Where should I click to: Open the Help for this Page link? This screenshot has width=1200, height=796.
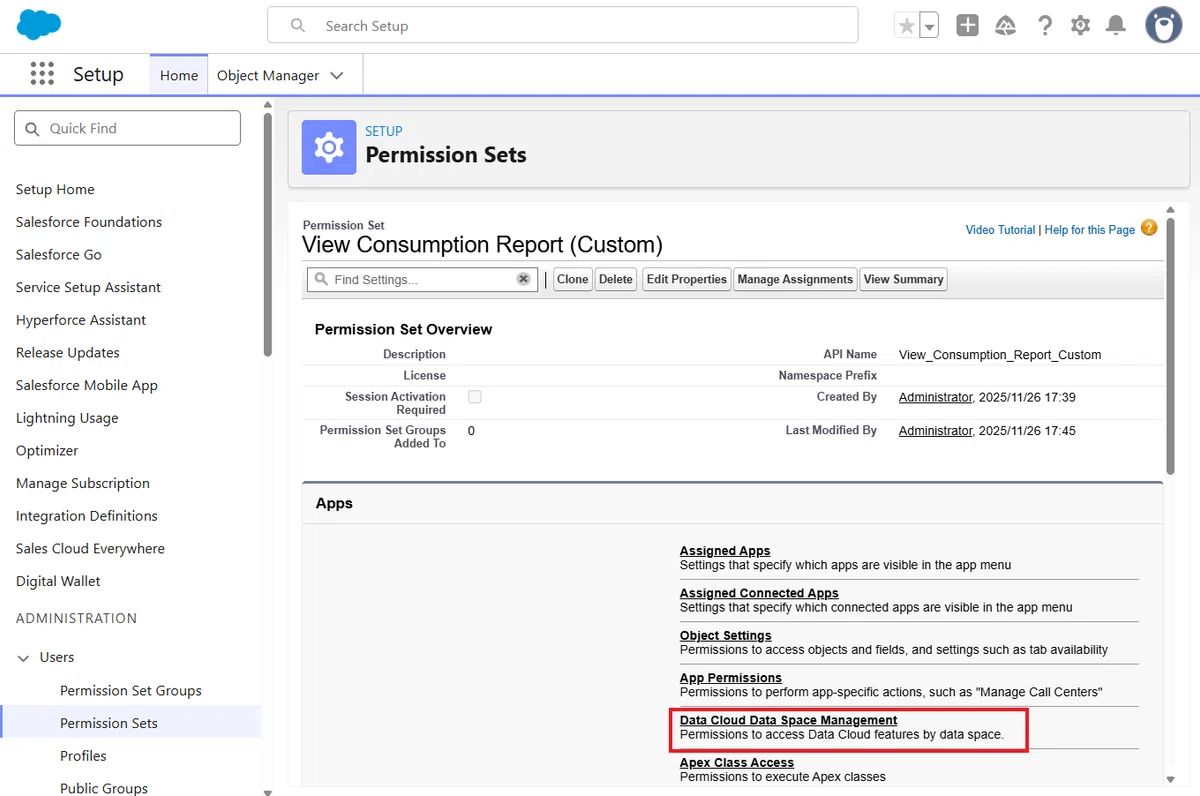pos(1090,230)
